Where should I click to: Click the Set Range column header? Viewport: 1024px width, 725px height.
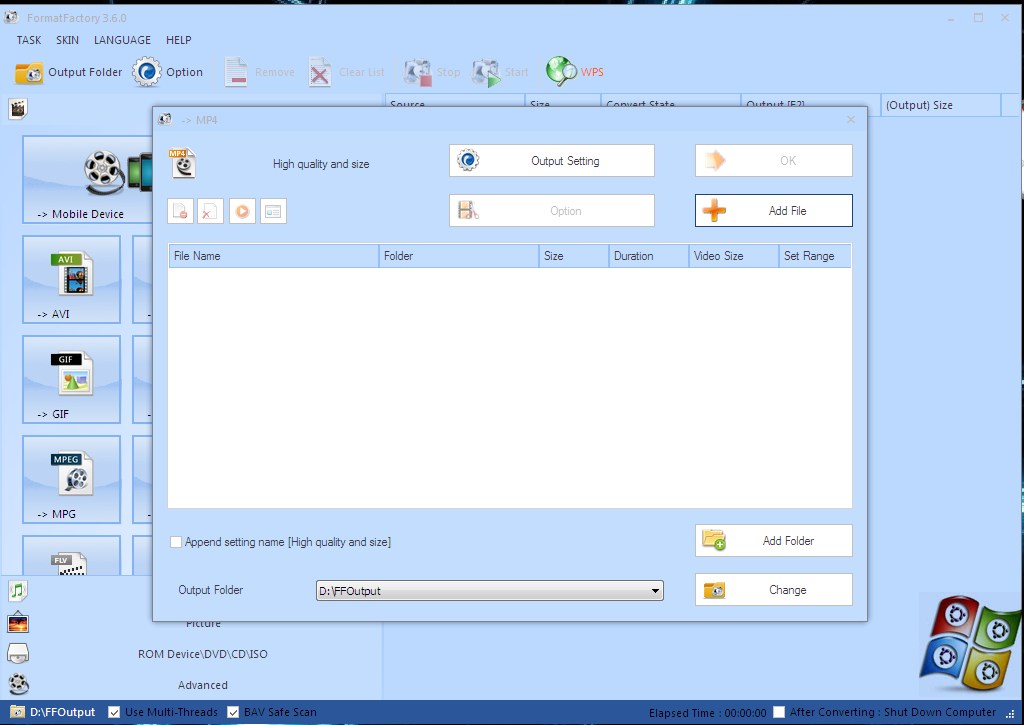(815, 256)
